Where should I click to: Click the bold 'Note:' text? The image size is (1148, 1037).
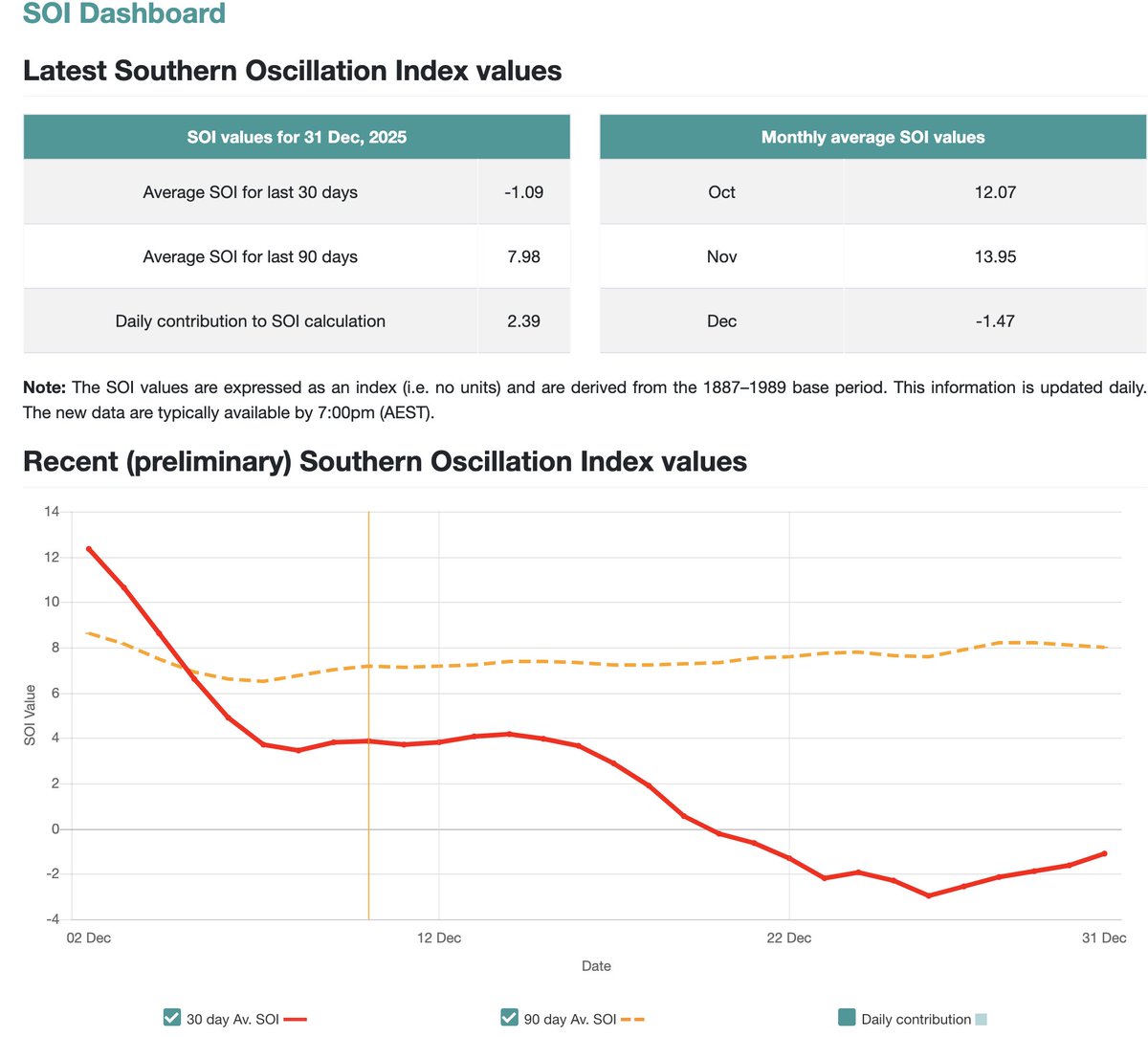[x=45, y=387]
